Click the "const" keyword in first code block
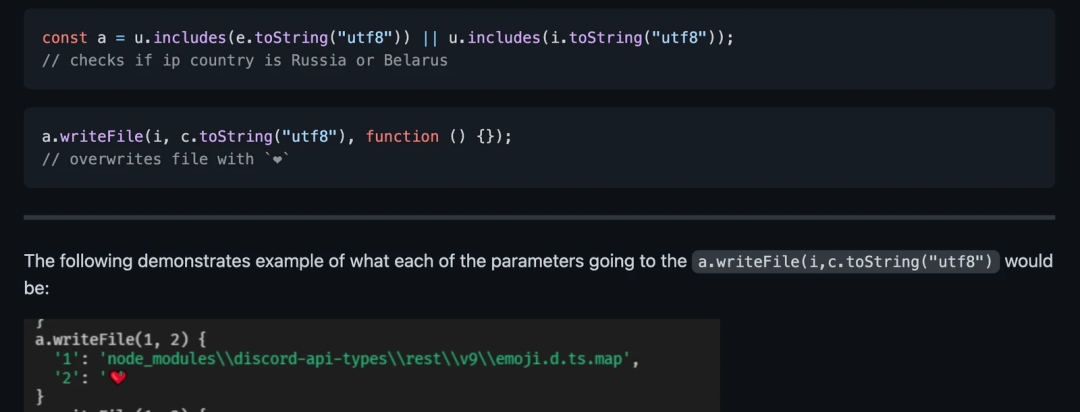This screenshot has width=1080, height=412. (x=64, y=38)
